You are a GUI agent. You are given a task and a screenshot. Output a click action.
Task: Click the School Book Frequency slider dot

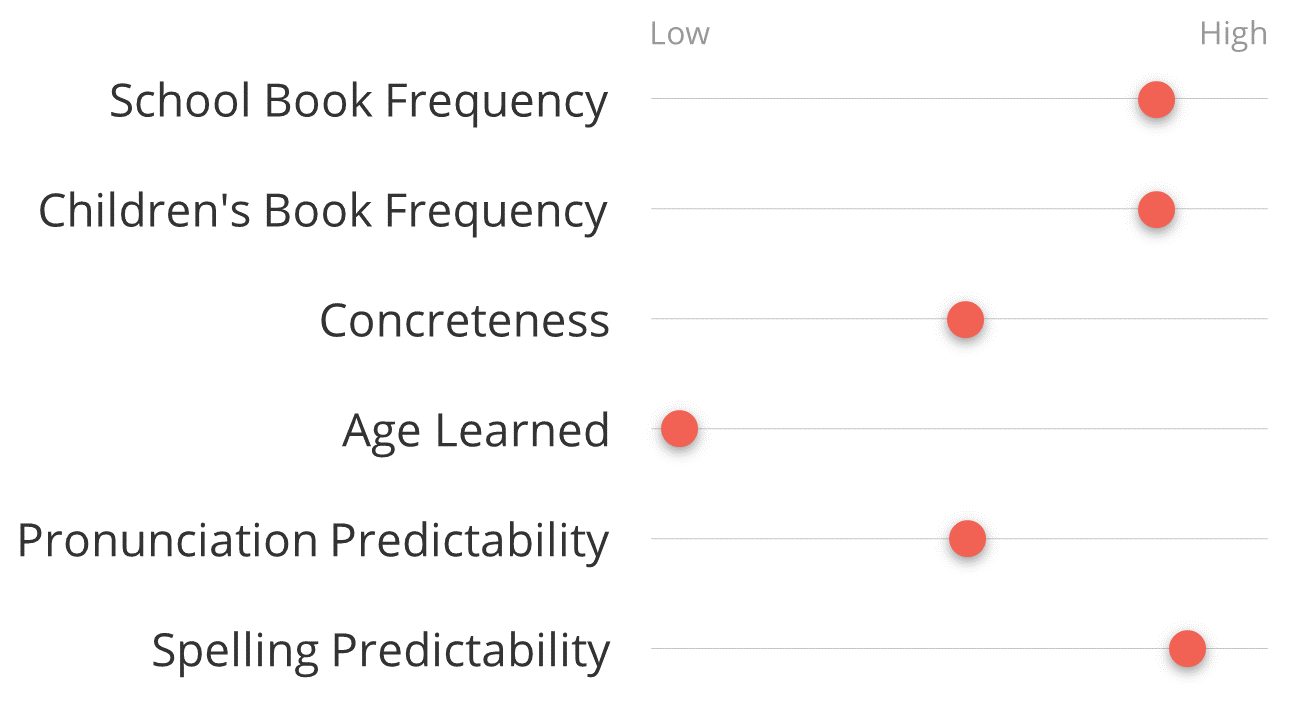[x=1156, y=99]
